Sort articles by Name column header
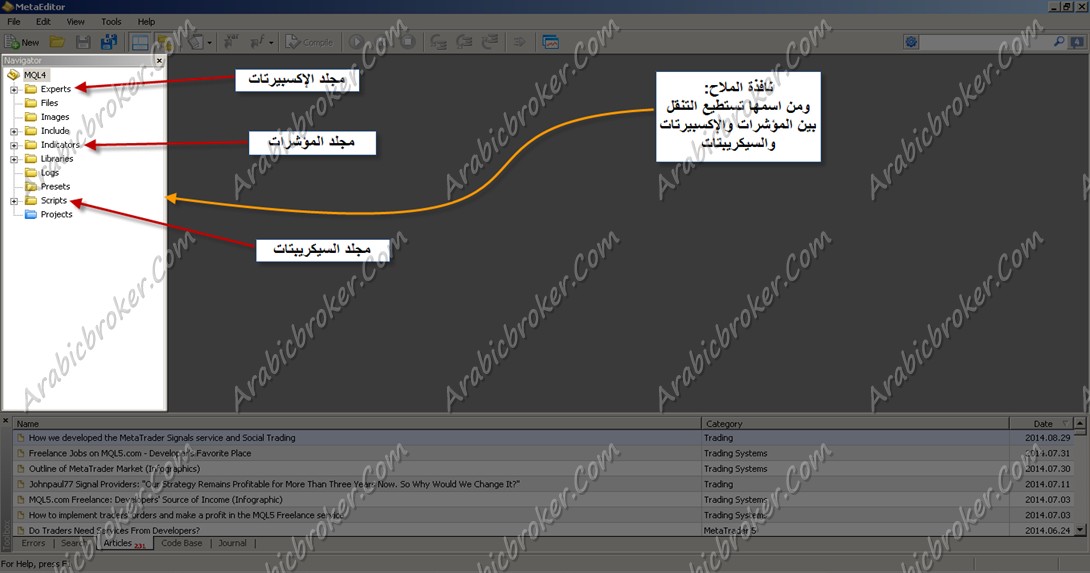The width and height of the screenshot is (1090, 573). (x=357, y=423)
